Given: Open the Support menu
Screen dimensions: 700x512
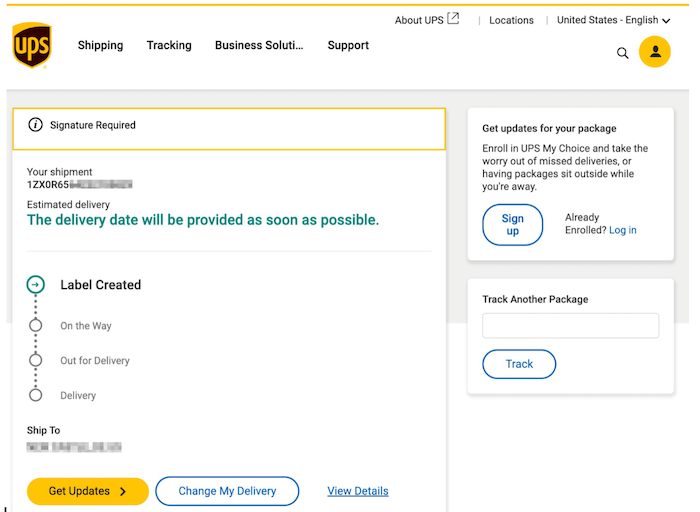Looking at the screenshot, I should [x=348, y=45].
